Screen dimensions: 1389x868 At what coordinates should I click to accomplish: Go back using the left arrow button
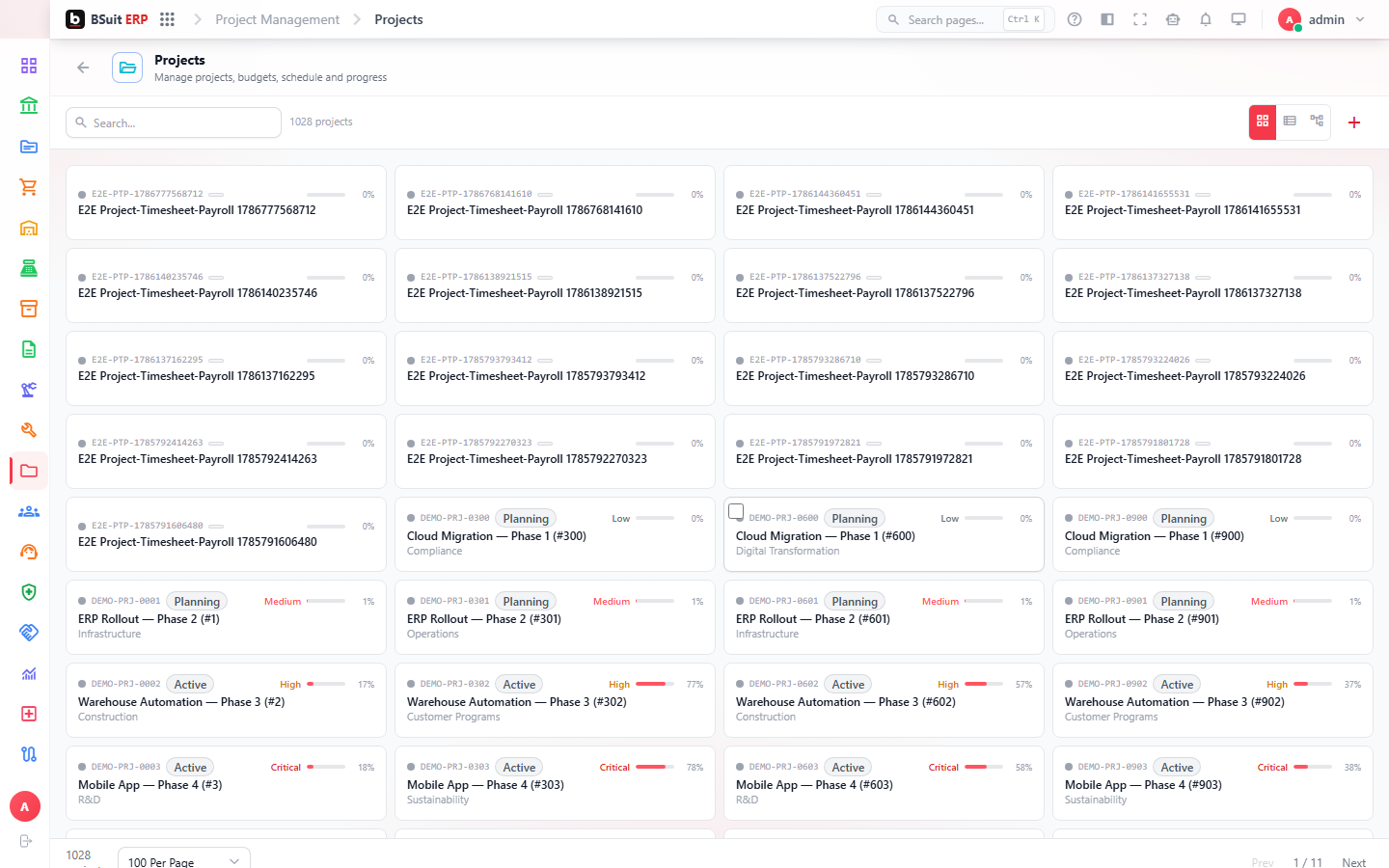(x=83, y=68)
